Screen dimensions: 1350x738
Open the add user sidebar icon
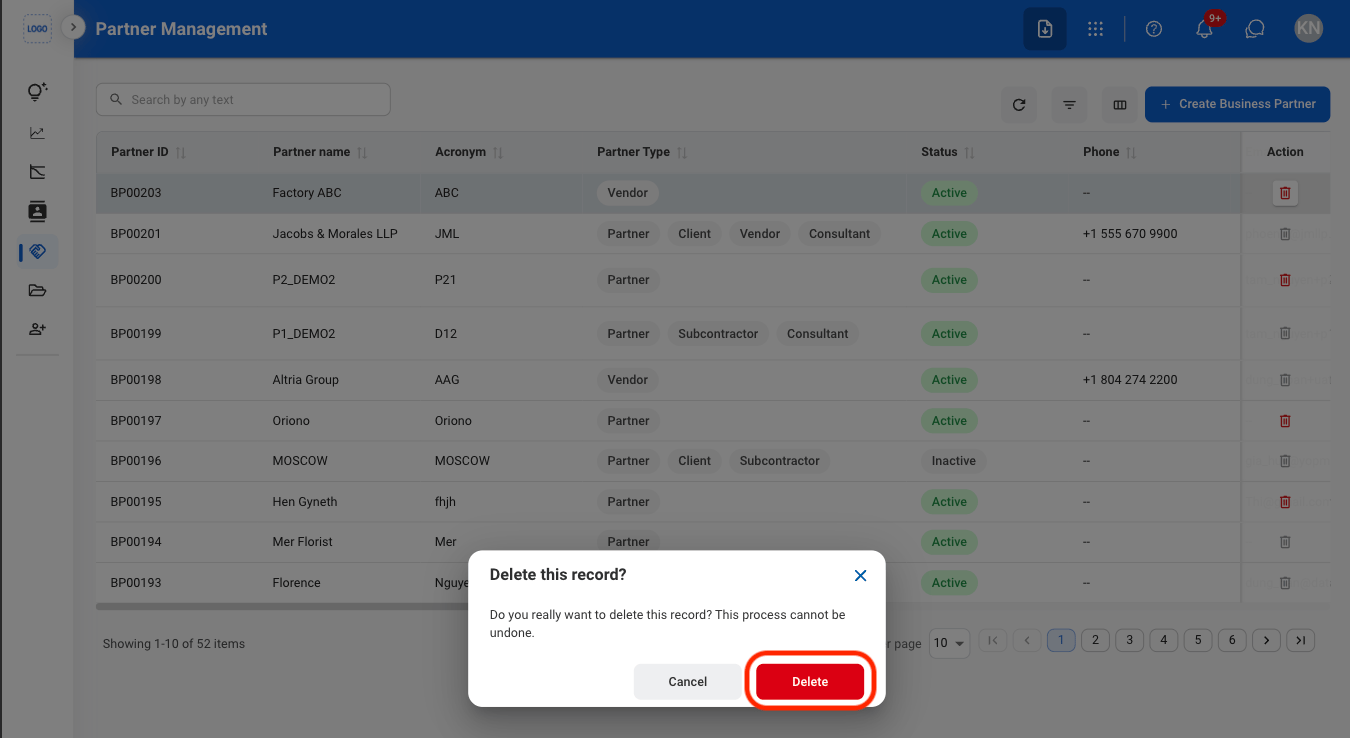[37, 329]
